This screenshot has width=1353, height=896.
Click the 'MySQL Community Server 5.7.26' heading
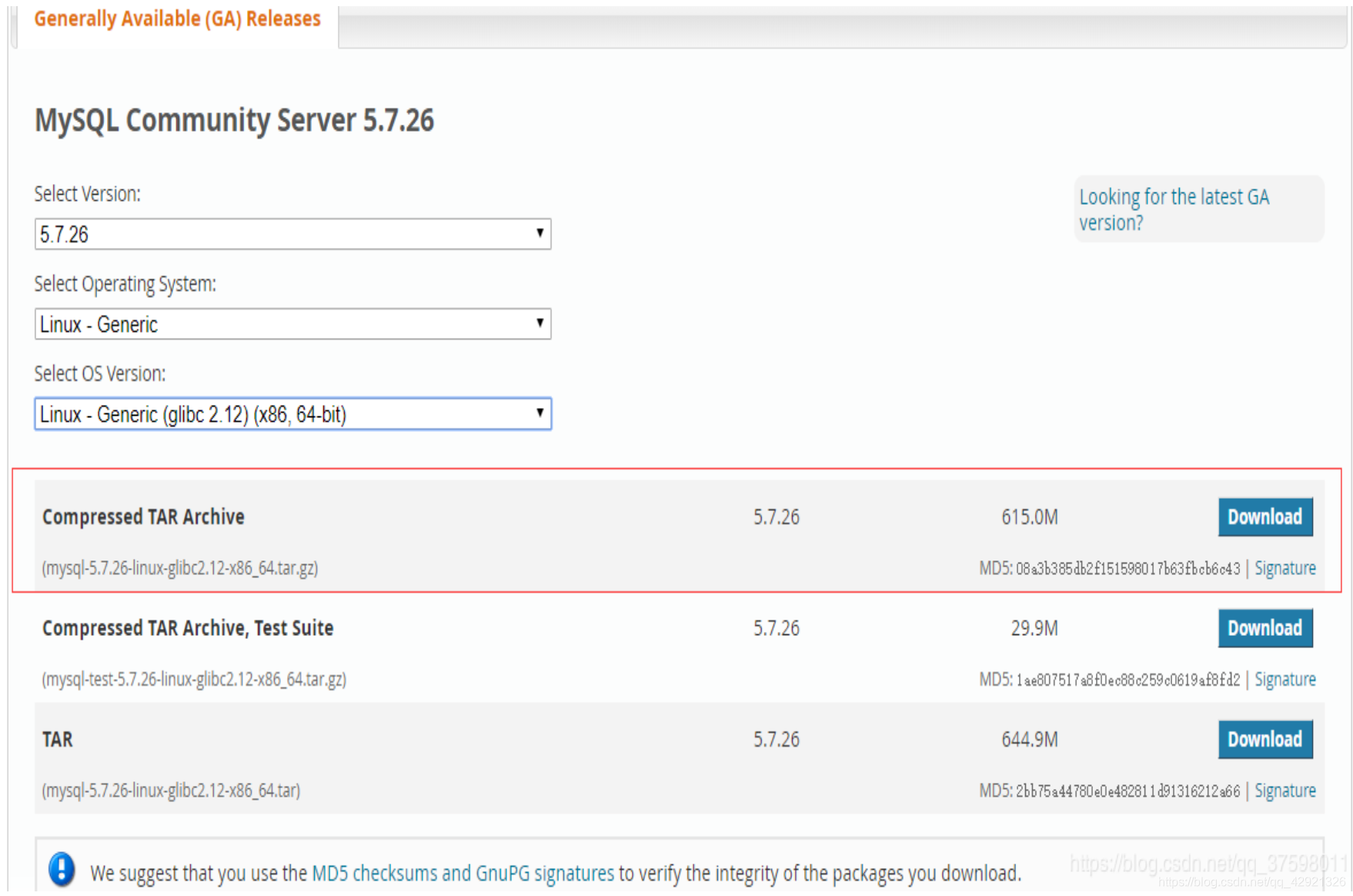coord(235,121)
